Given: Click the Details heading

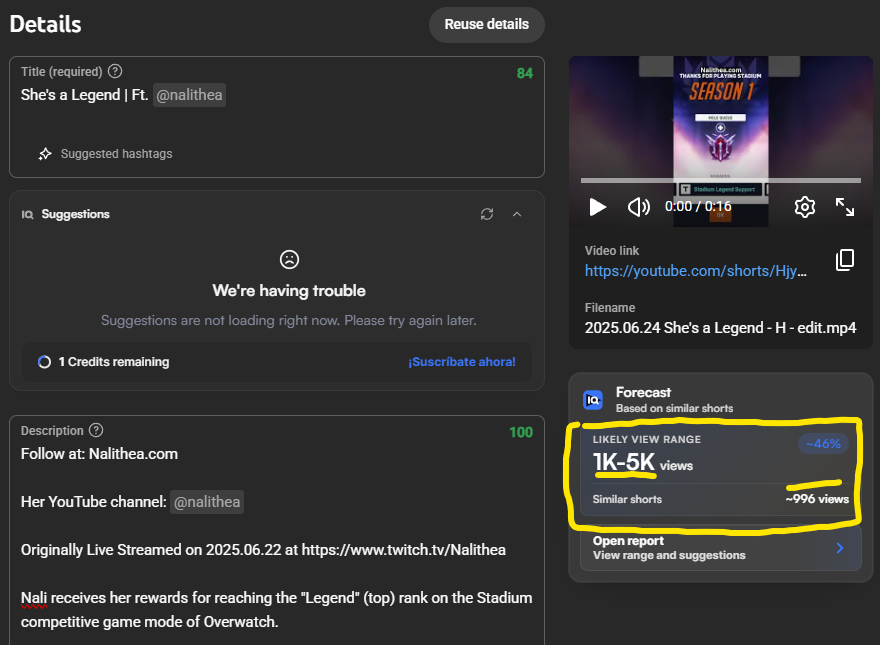Looking at the screenshot, I should click(x=45, y=24).
